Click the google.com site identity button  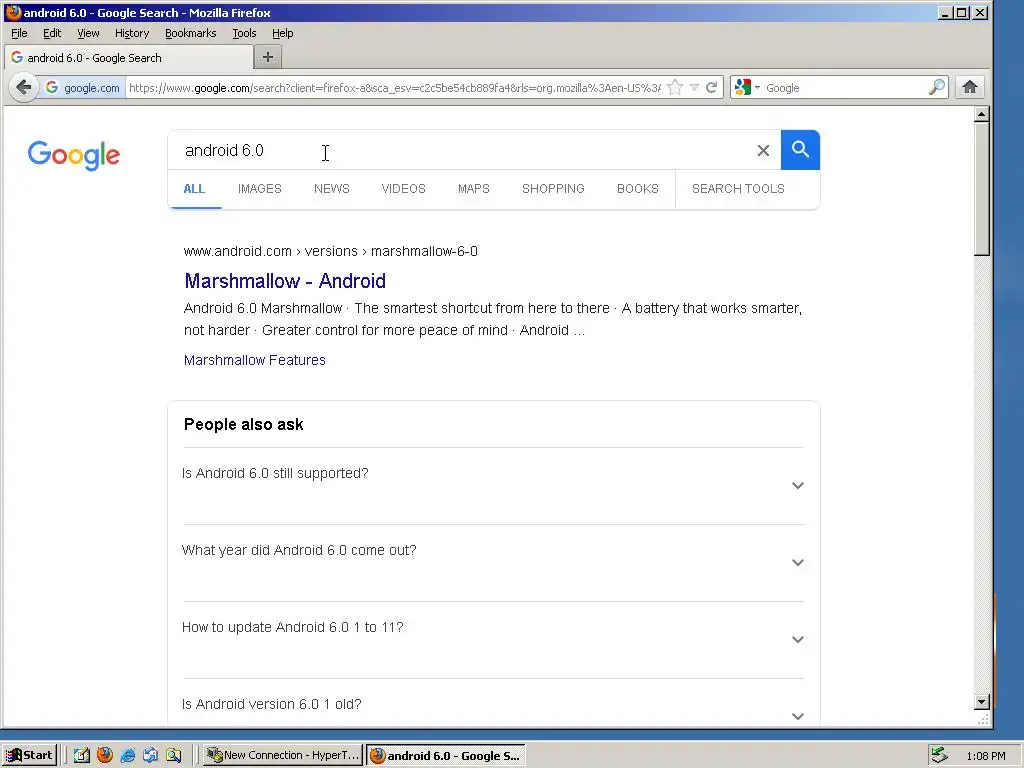point(82,88)
